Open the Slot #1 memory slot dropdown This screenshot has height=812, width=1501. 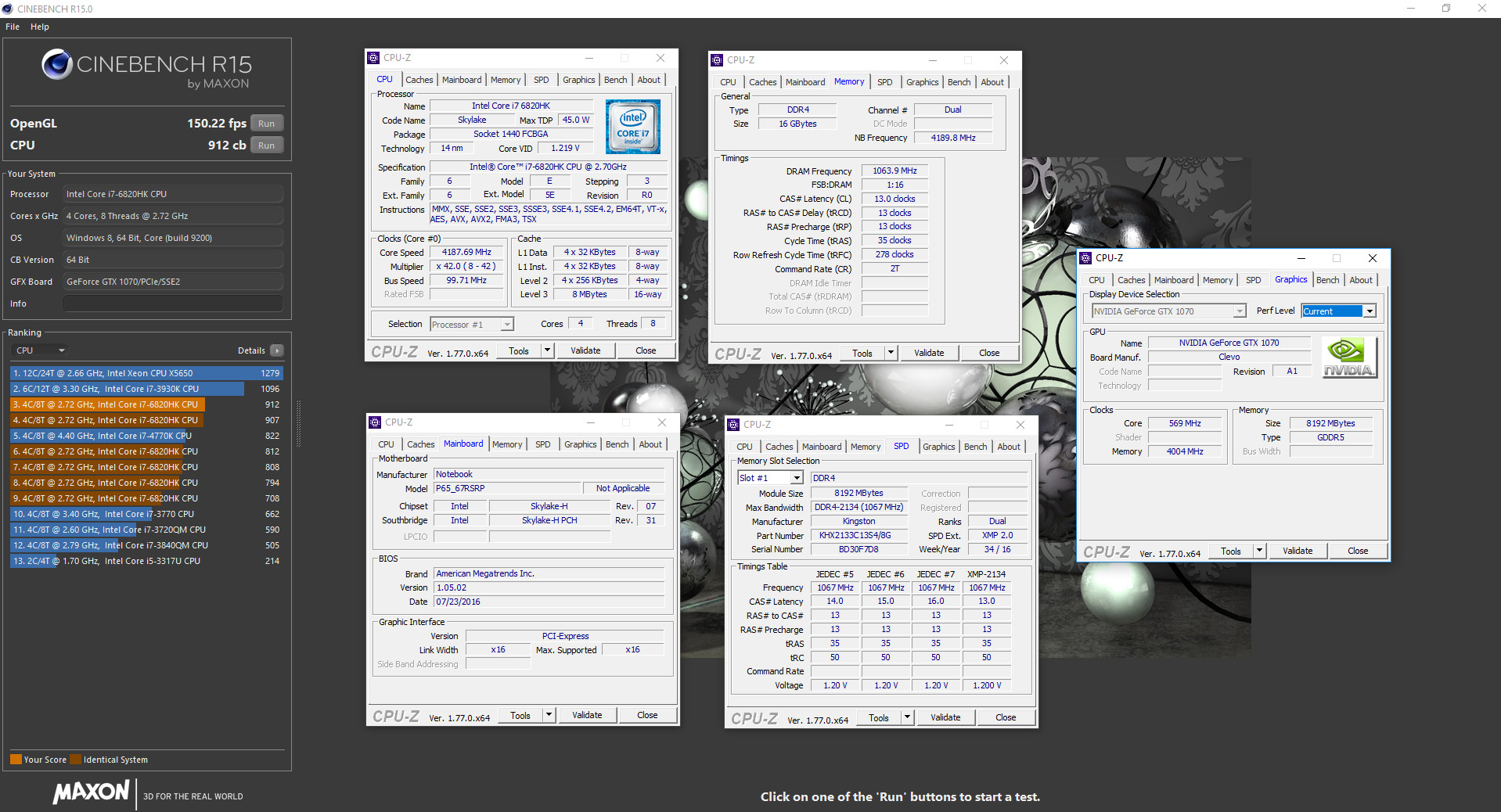770,478
